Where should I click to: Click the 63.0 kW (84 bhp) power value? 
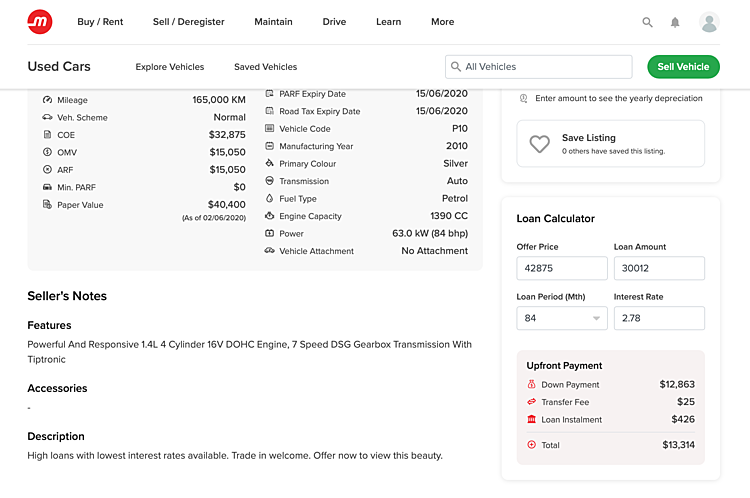pyautogui.click(x=430, y=233)
